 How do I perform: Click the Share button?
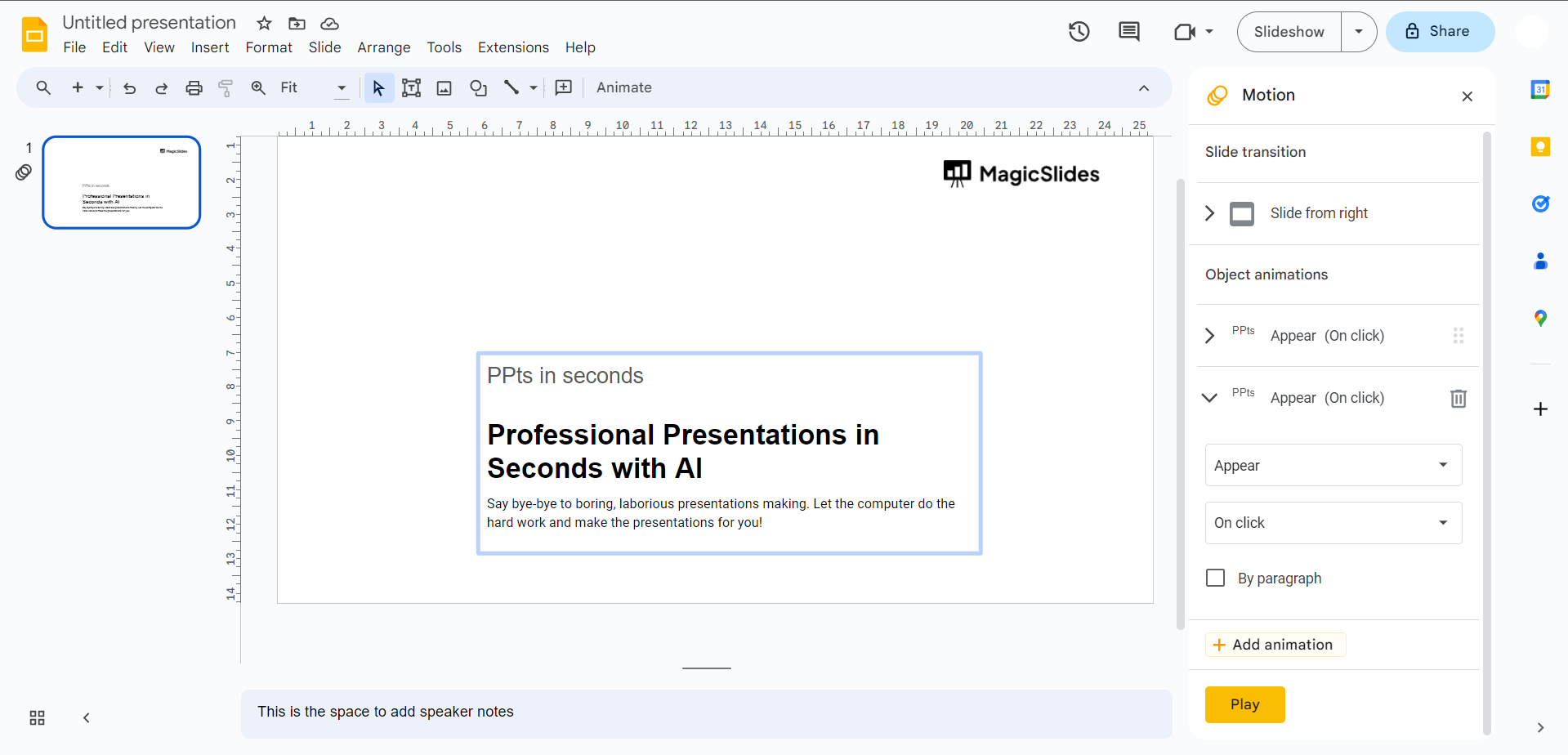click(1440, 32)
